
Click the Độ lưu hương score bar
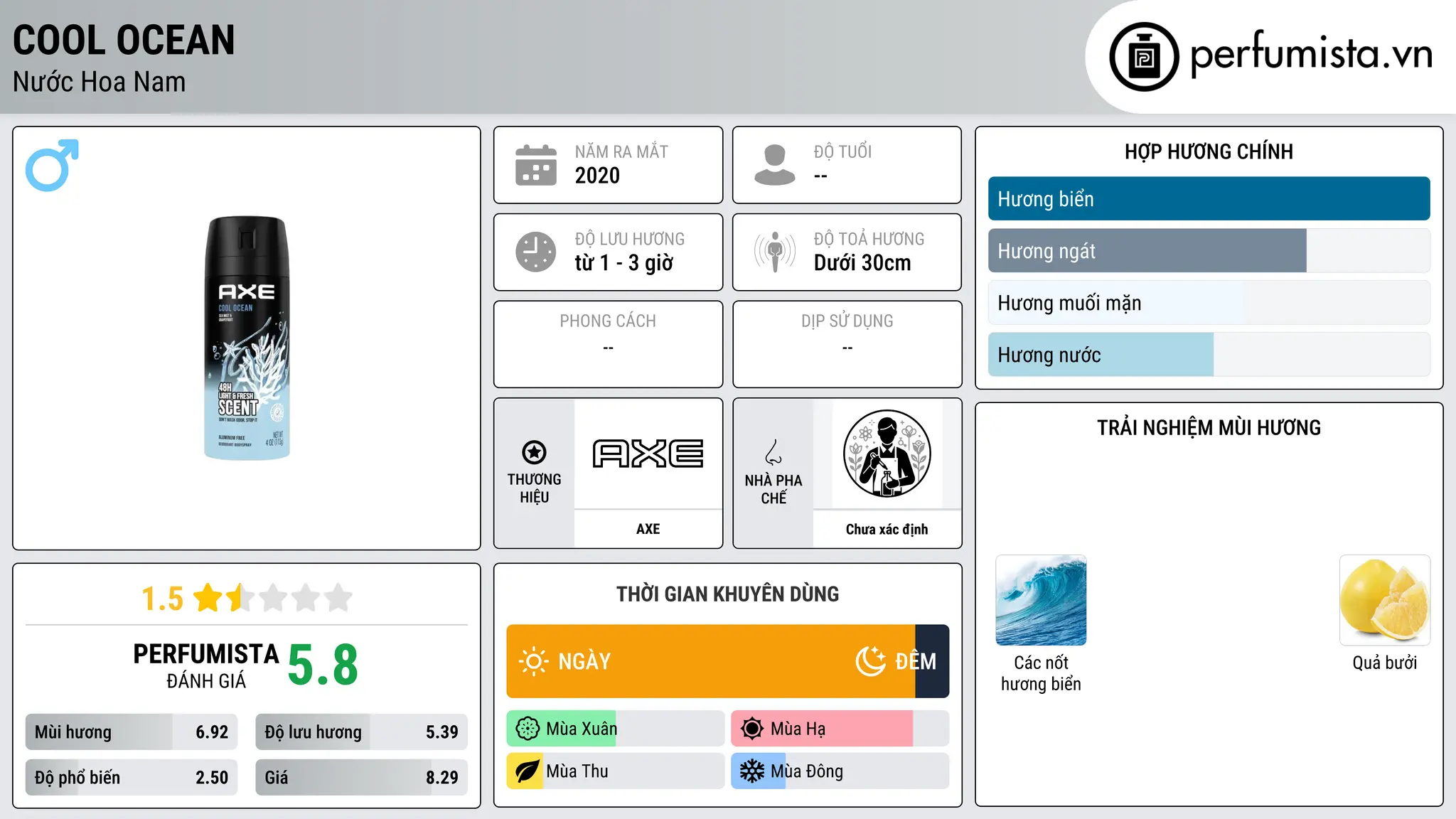(x=361, y=732)
